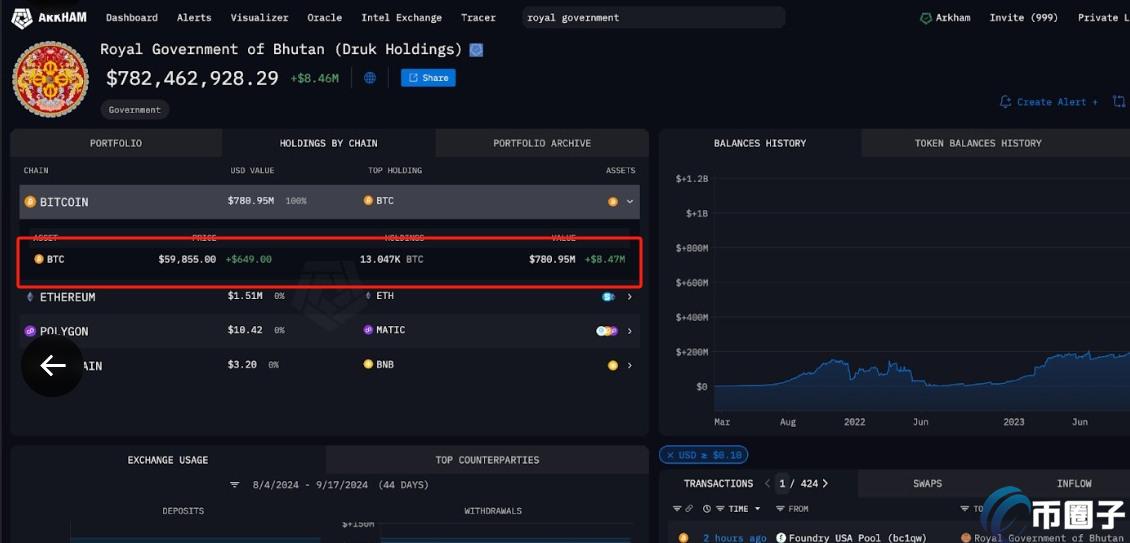
Task: Click the Ethereum chain icon in ETHEREUM row
Action: [x=30, y=296]
